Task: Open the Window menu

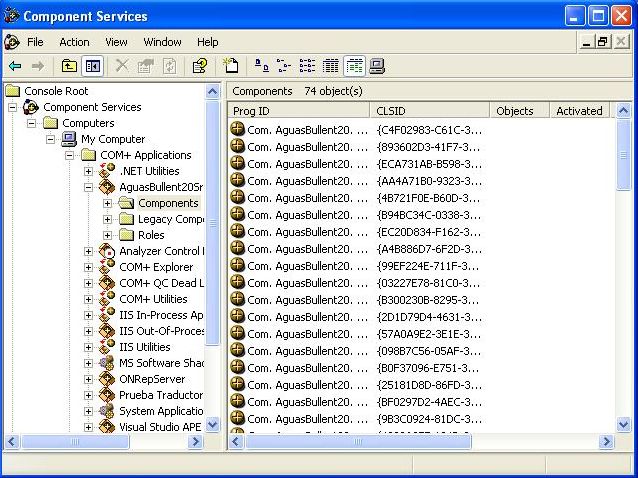Action: [162, 42]
